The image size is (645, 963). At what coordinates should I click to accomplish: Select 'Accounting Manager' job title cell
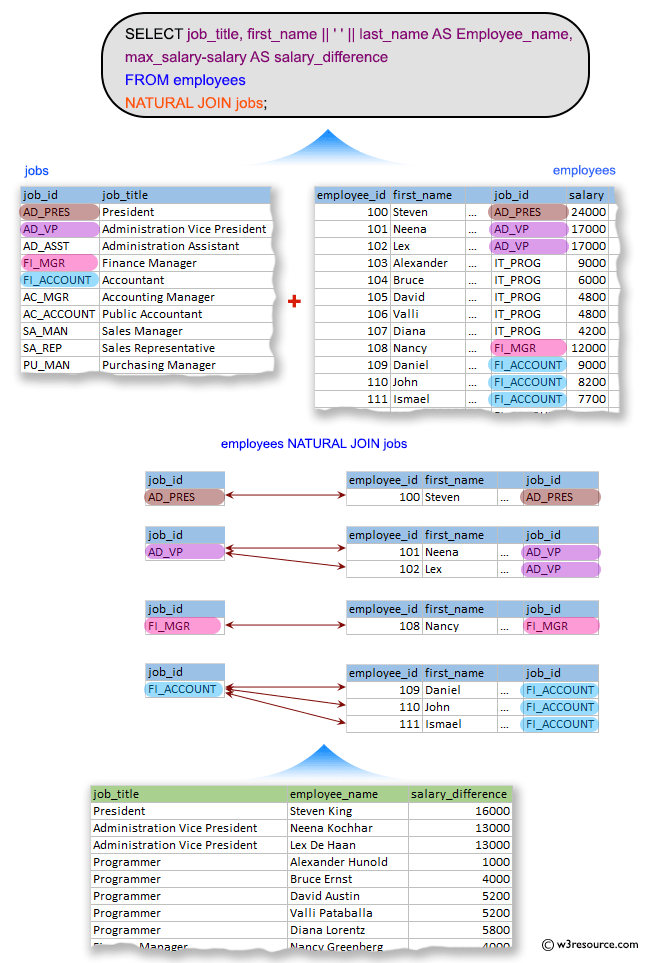tap(186, 297)
